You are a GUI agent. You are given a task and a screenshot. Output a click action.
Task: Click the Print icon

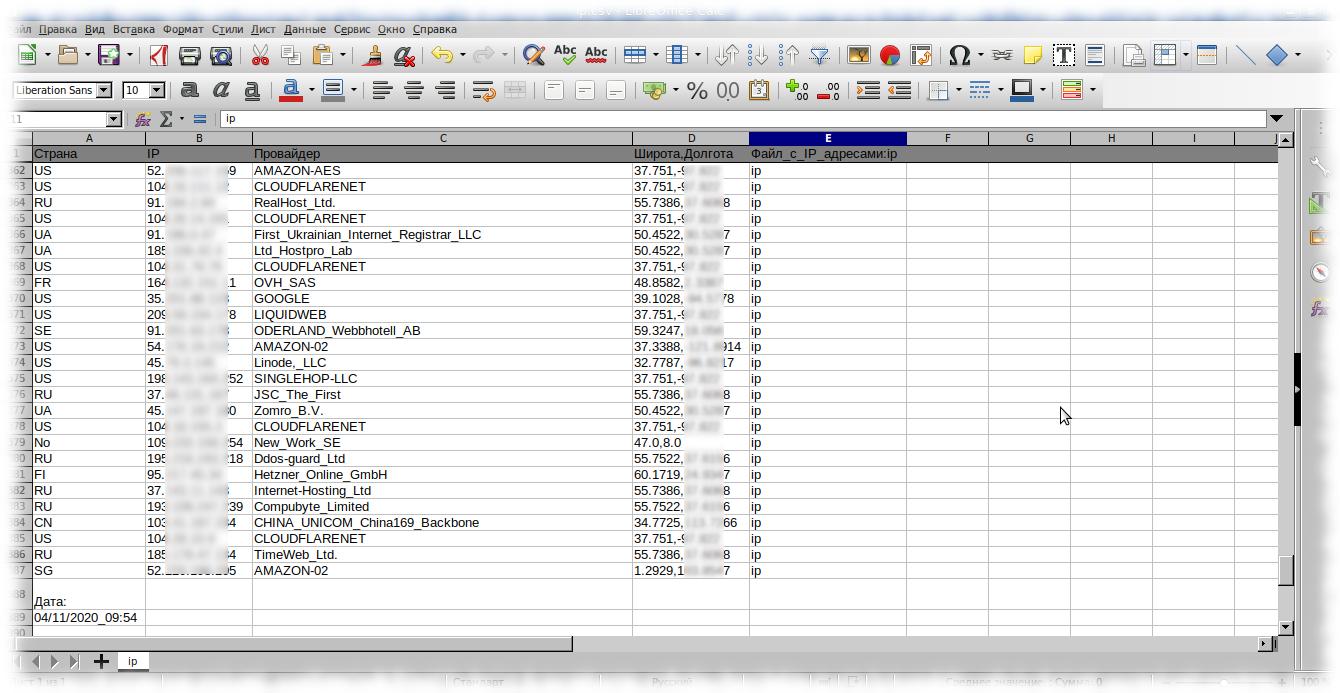(x=190, y=55)
